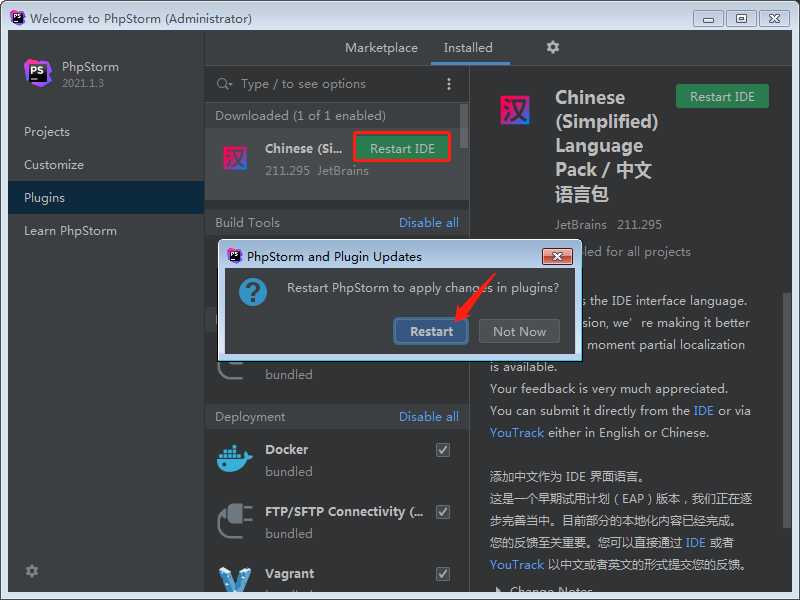Click Disable all for Build Tools
The image size is (800, 600).
tap(429, 222)
